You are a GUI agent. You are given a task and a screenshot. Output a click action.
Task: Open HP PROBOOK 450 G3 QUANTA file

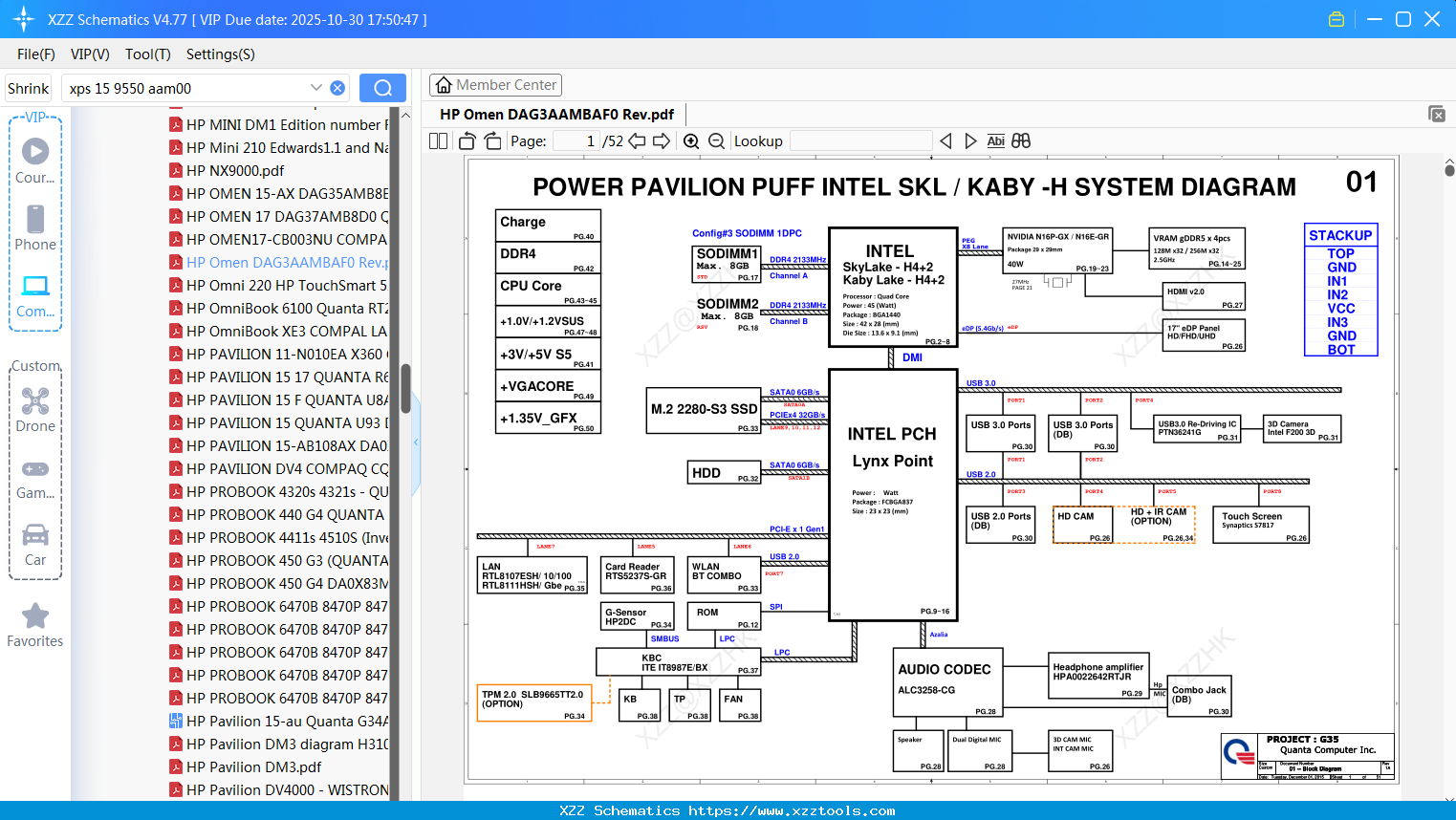278,560
